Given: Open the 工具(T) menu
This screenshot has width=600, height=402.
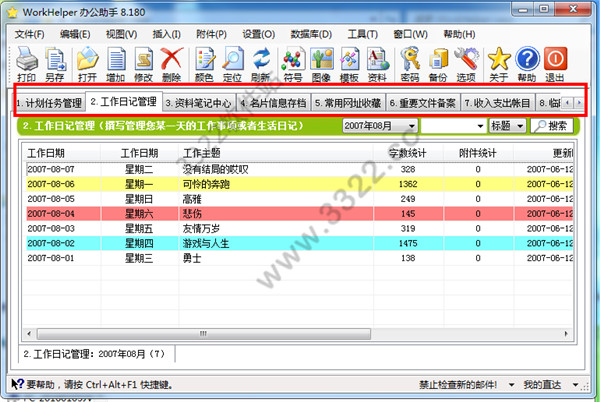Looking at the screenshot, I should [x=363, y=34].
